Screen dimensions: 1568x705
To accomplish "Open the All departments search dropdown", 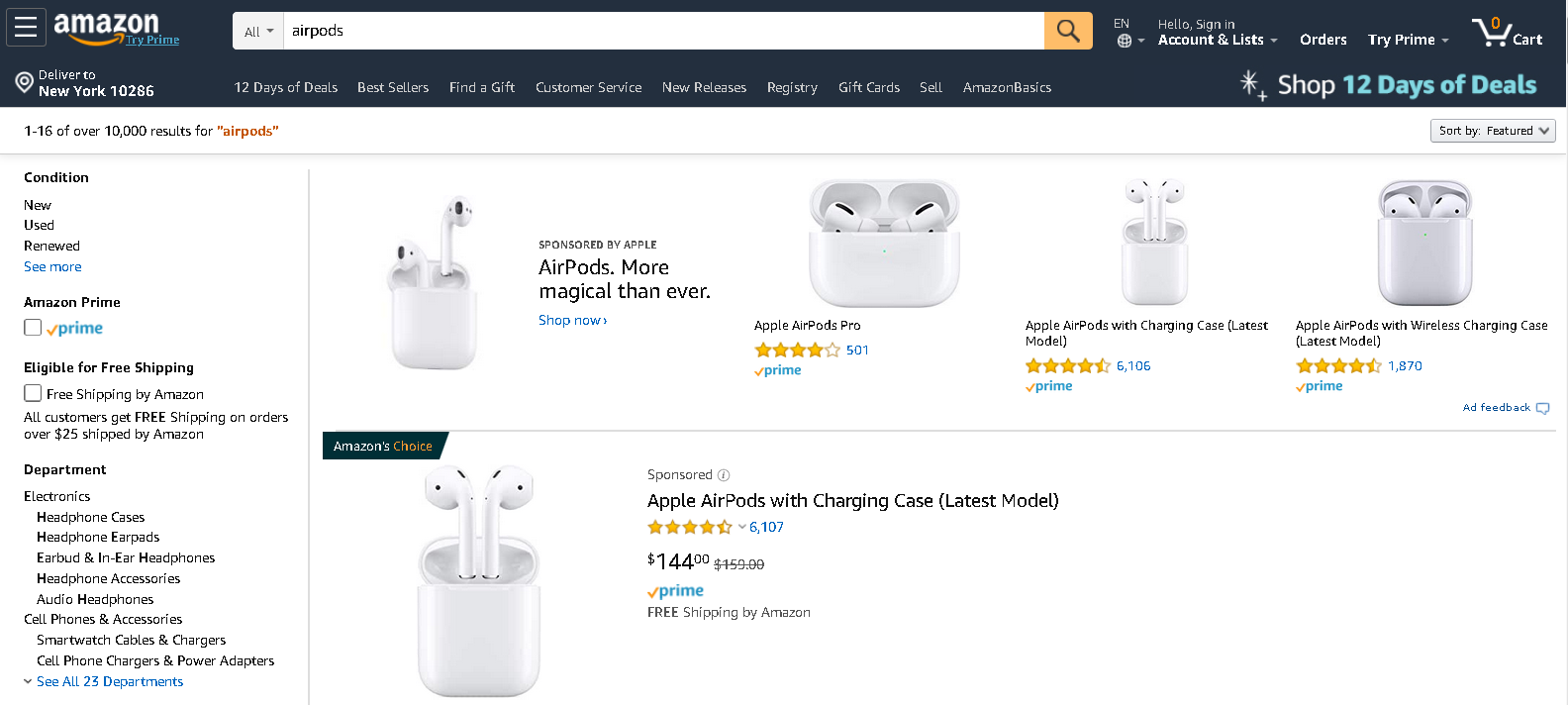I will [x=258, y=31].
